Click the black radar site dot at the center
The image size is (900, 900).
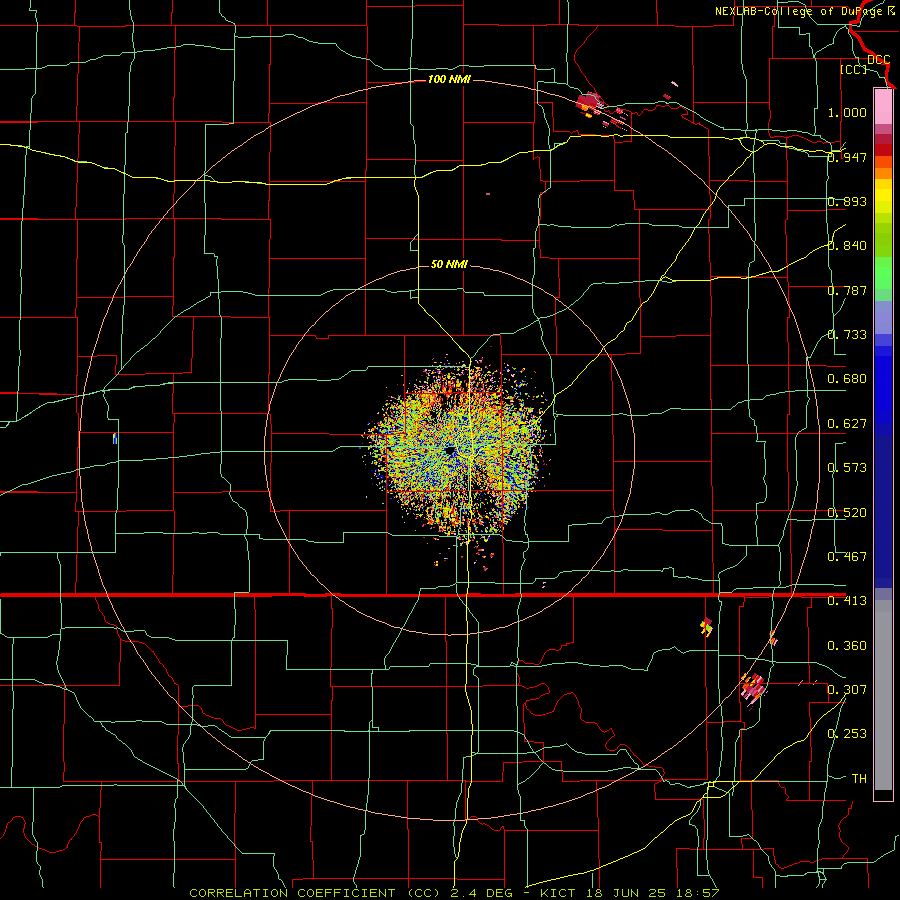click(449, 451)
